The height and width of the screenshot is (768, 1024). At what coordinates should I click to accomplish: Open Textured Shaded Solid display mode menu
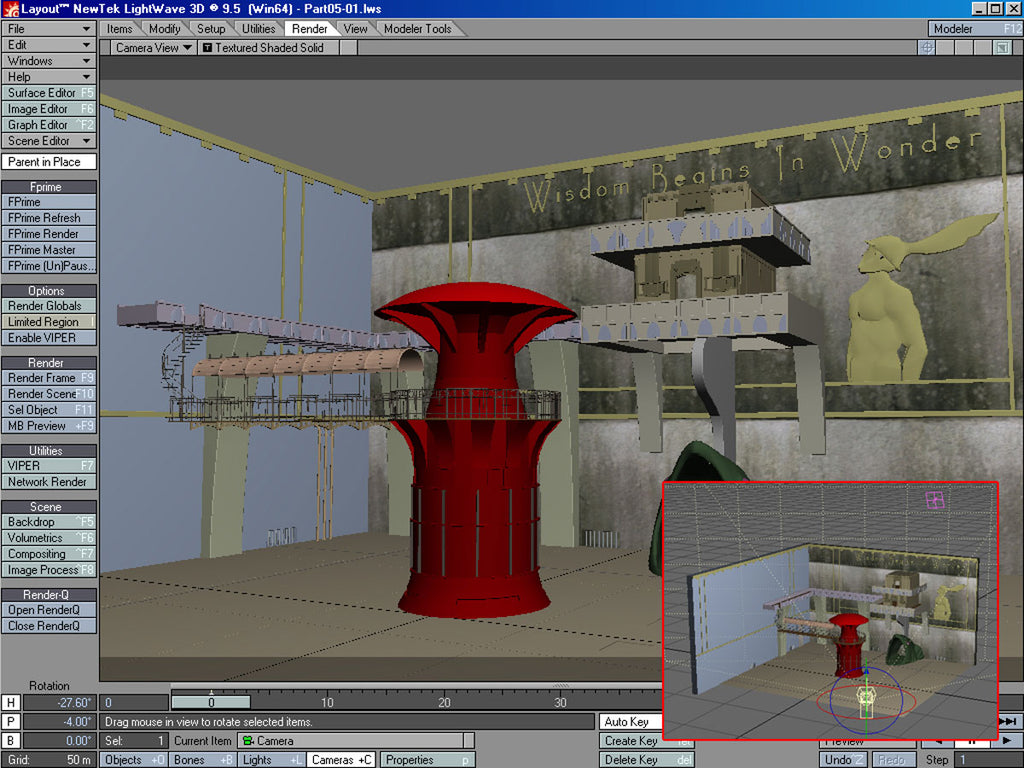(263, 47)
